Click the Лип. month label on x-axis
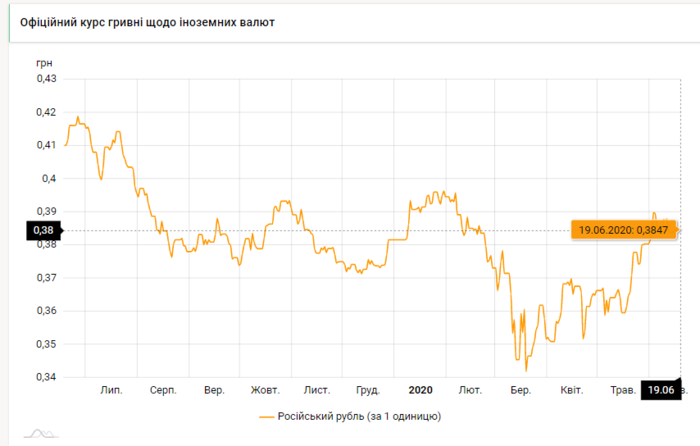This screenshot has height=446, width=700. tap(111, 391)
